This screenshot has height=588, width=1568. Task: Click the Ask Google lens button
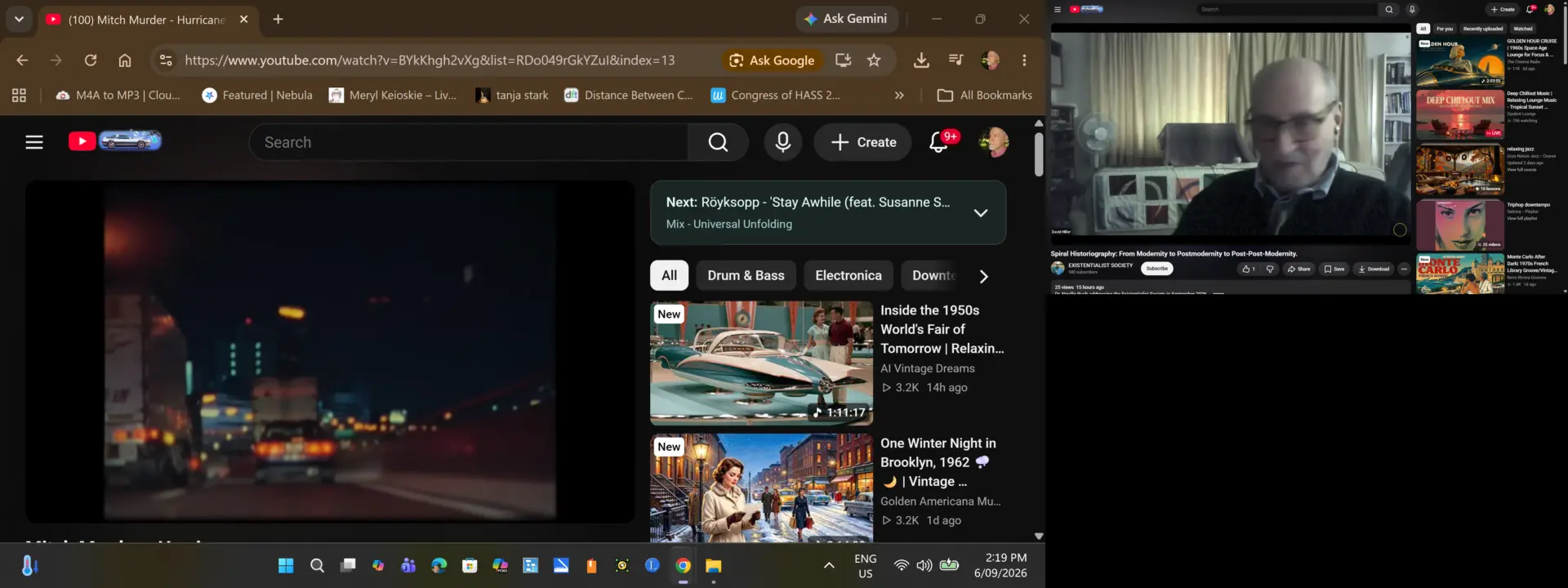coord(772,60)
